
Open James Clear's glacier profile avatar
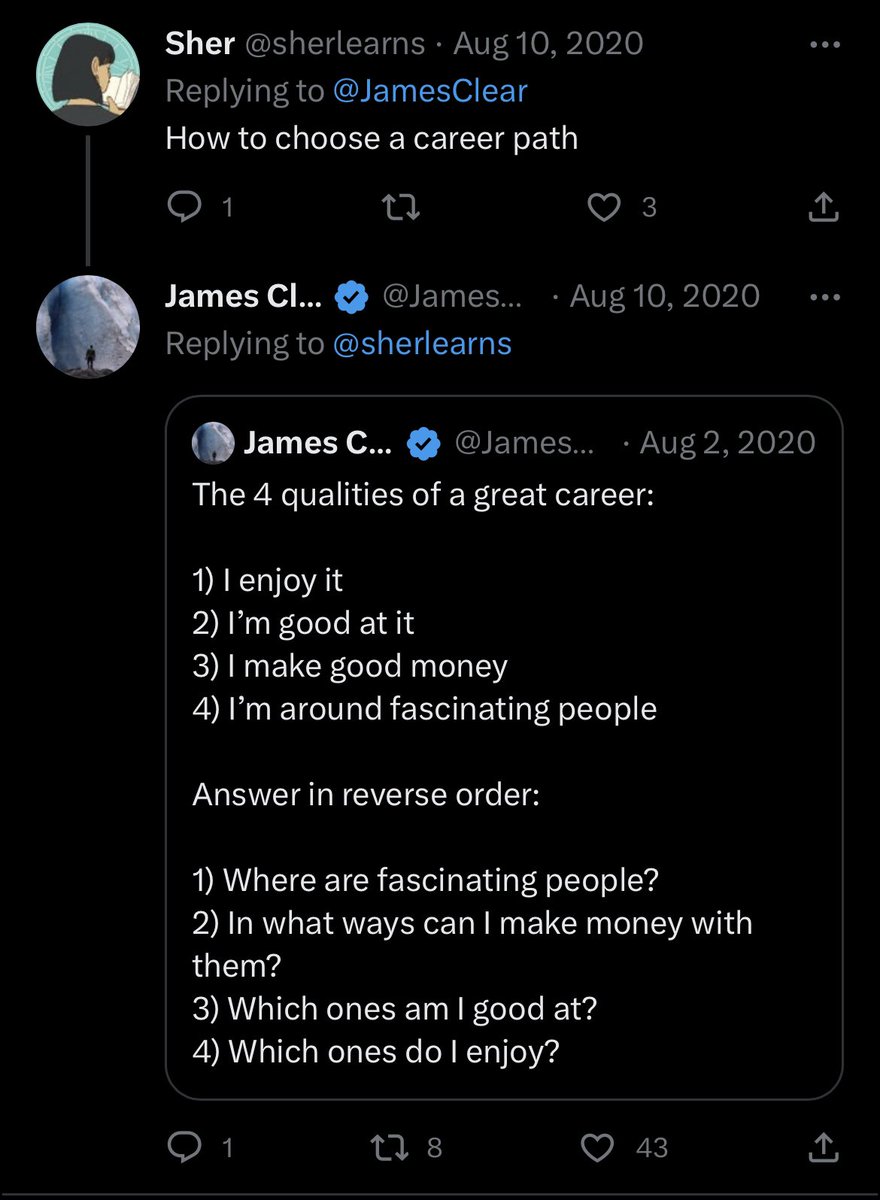point(88,326)
